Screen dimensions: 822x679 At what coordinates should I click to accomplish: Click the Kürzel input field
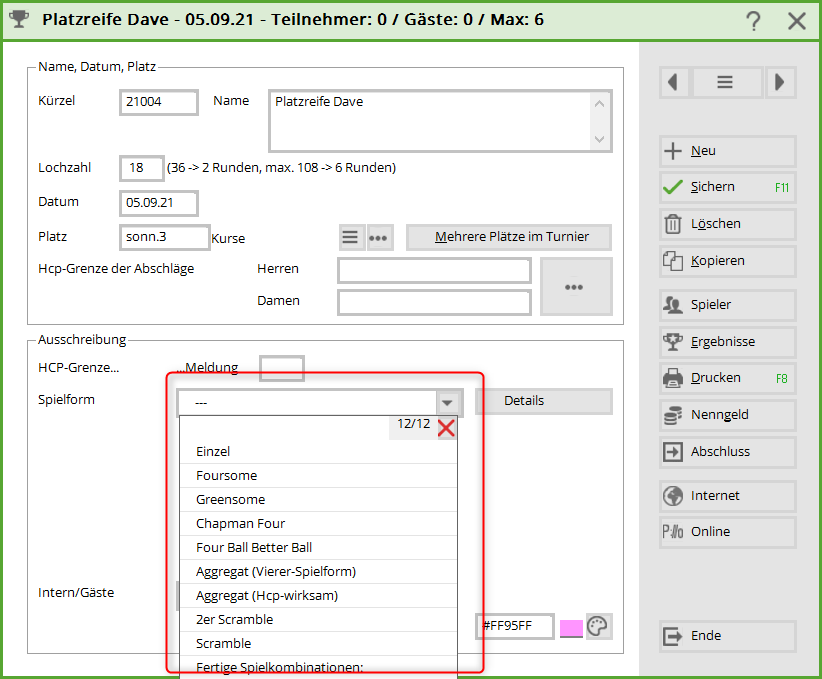click(x=157, y=102)
